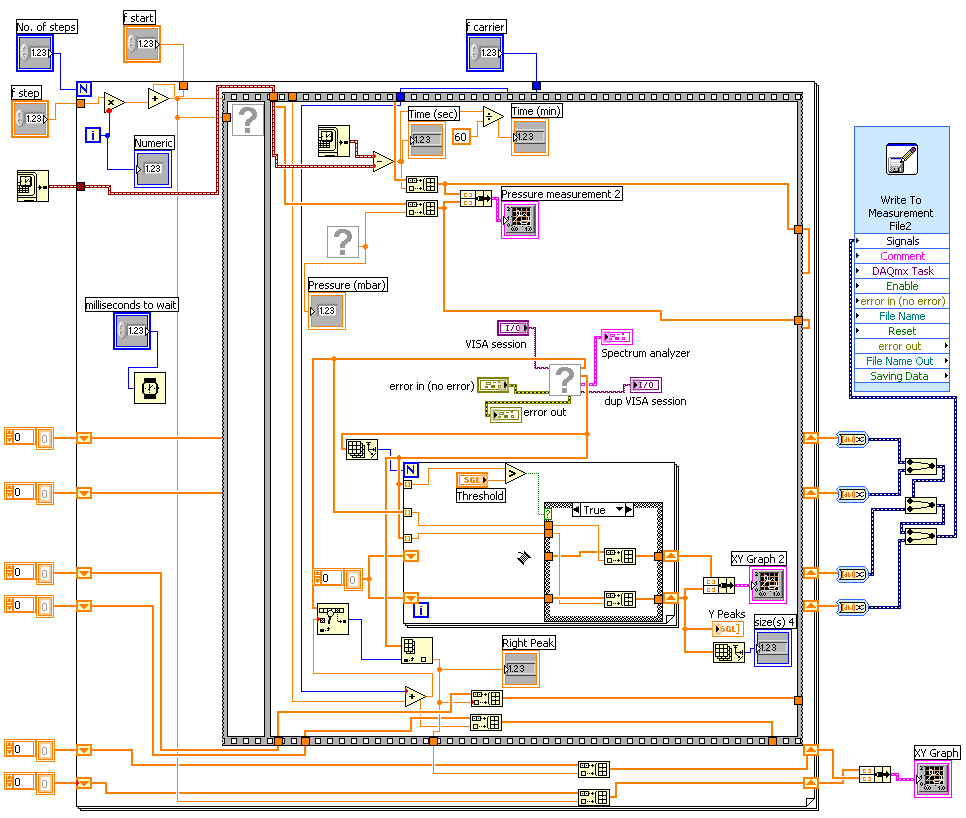Select the Threshold SGL constant
Image resolution: width=966 pixels, height=818 pixels.
coord(472,480)
